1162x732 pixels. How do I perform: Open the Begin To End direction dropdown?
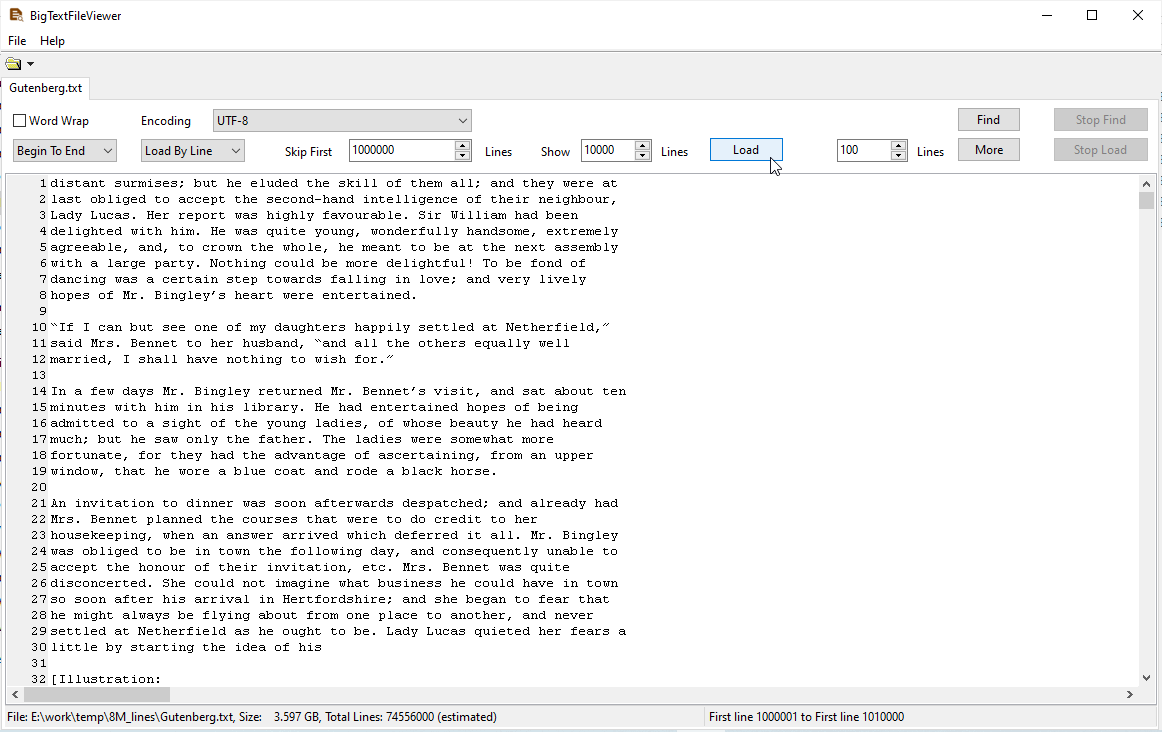[x=107, y=151]
